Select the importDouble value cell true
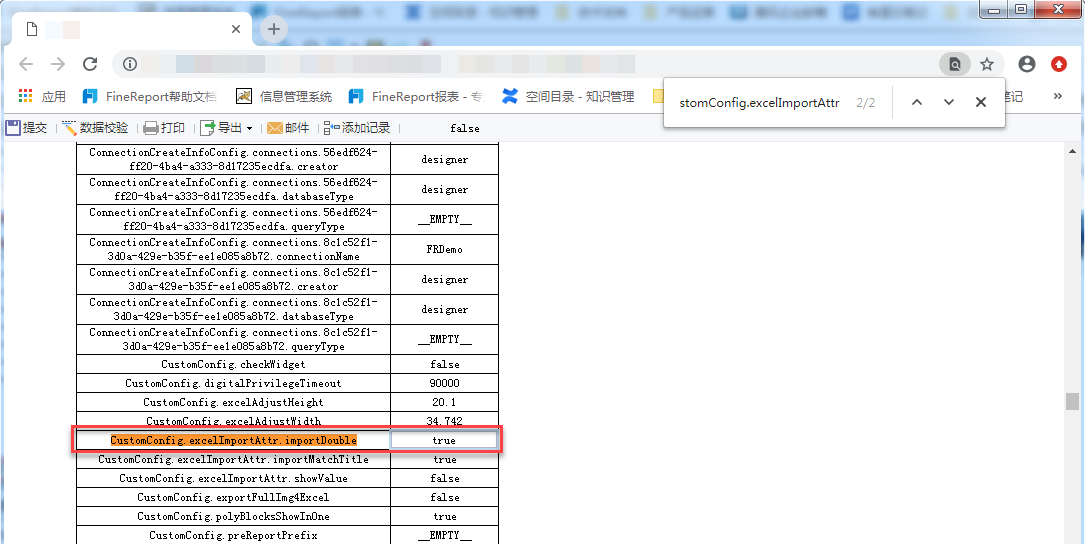Viewport: 1085px width, 544px height. click(x=444, y=440)
